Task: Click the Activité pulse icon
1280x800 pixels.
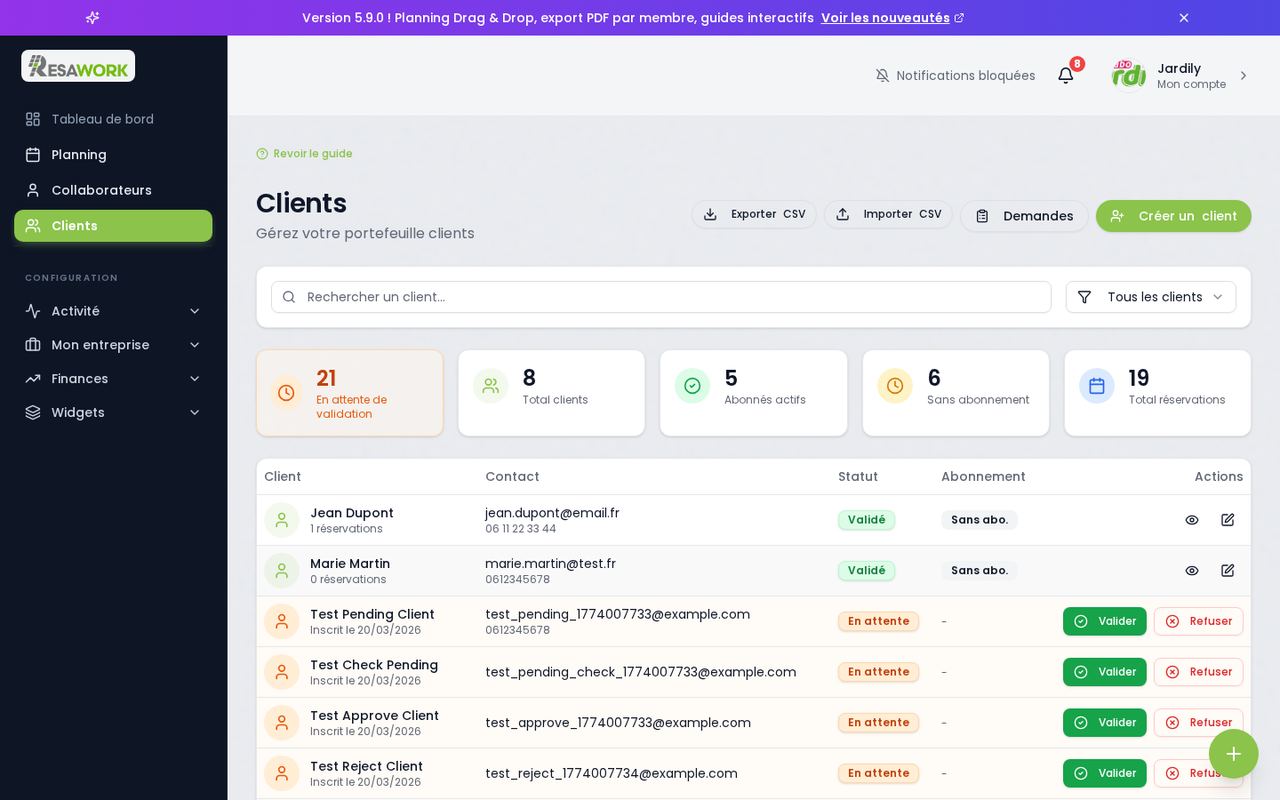Action: coord(33,311)
